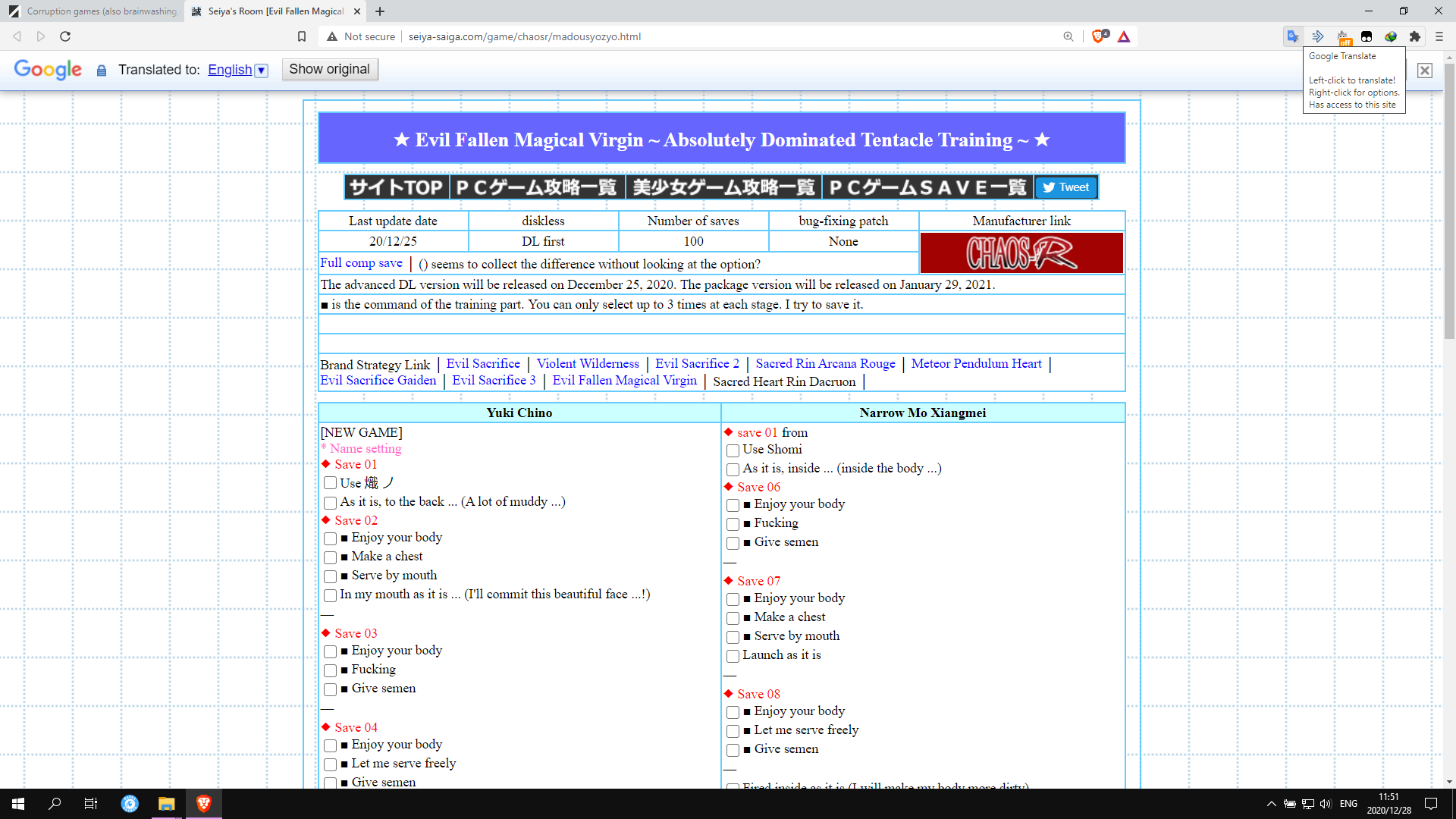Open the Evil Sacrifice 2 link

click(697, 364)
